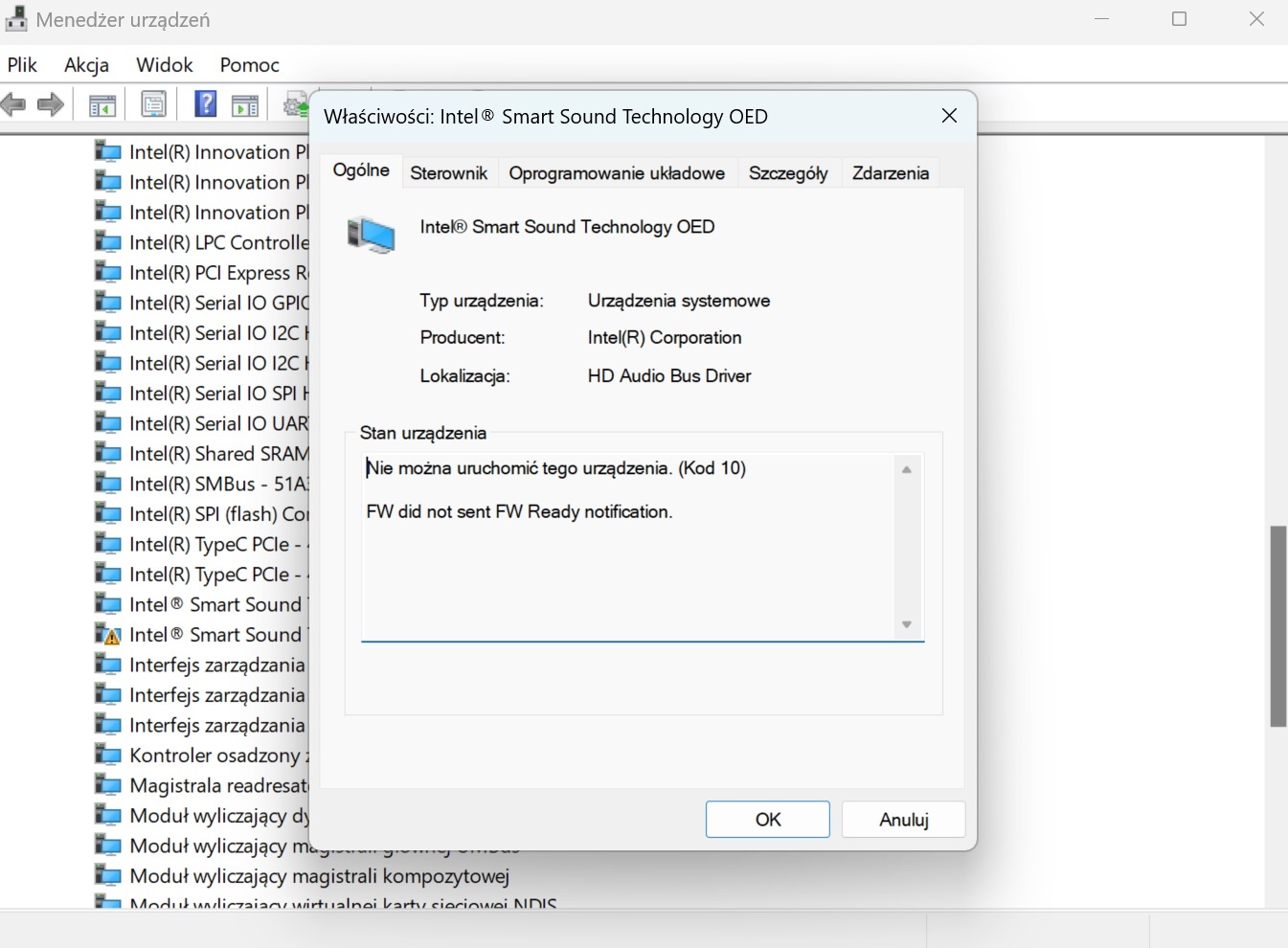Click the 'FW did not sent FW Ready notification' text
Screen dimensions: 1288x948
coord(520,511)
